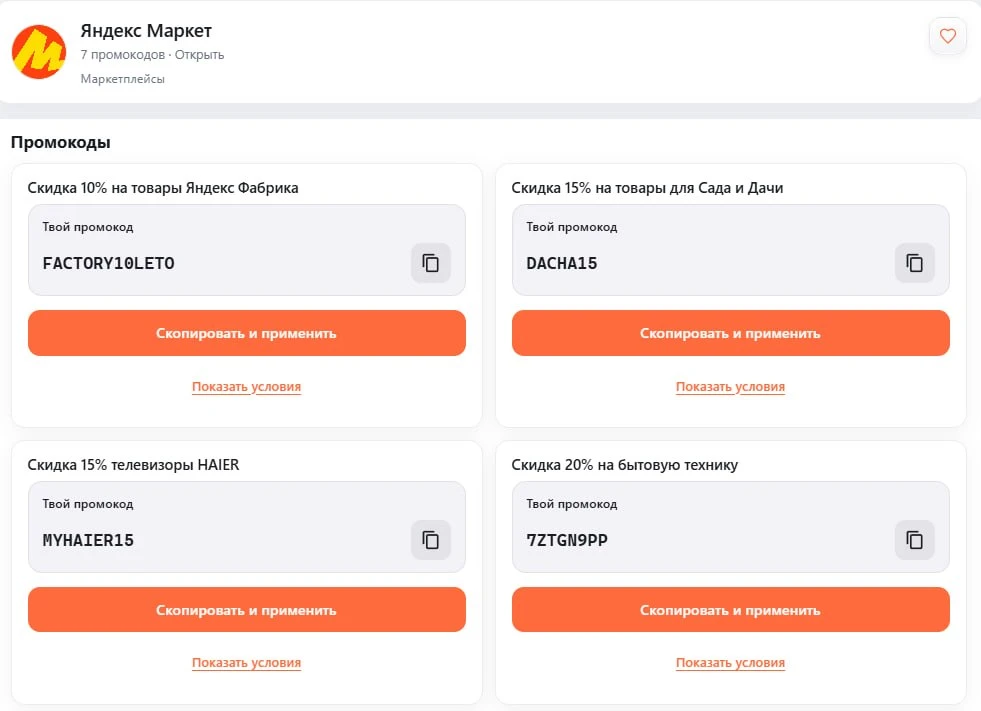The width and height of the screenshot is (981, 711).
Task: Copy the 7ZTGN9PP promo code icon
Action: click(915, 540)
